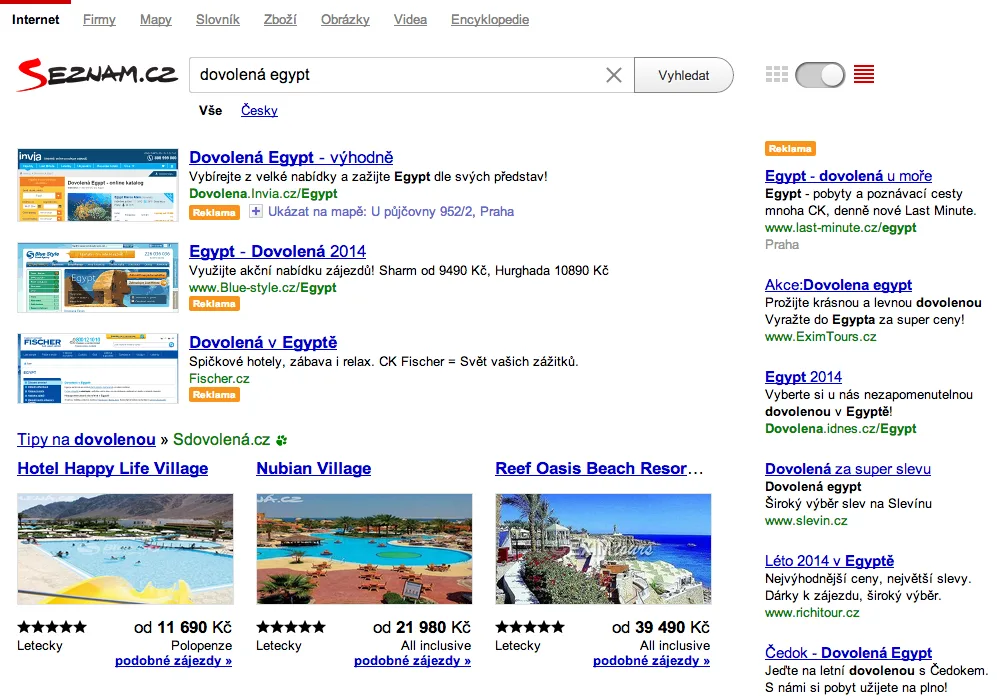This screenshot has width=997, height=696.
Task: Open 'Dovolená Egypt - výhodně' result
Action: (291, 157)
